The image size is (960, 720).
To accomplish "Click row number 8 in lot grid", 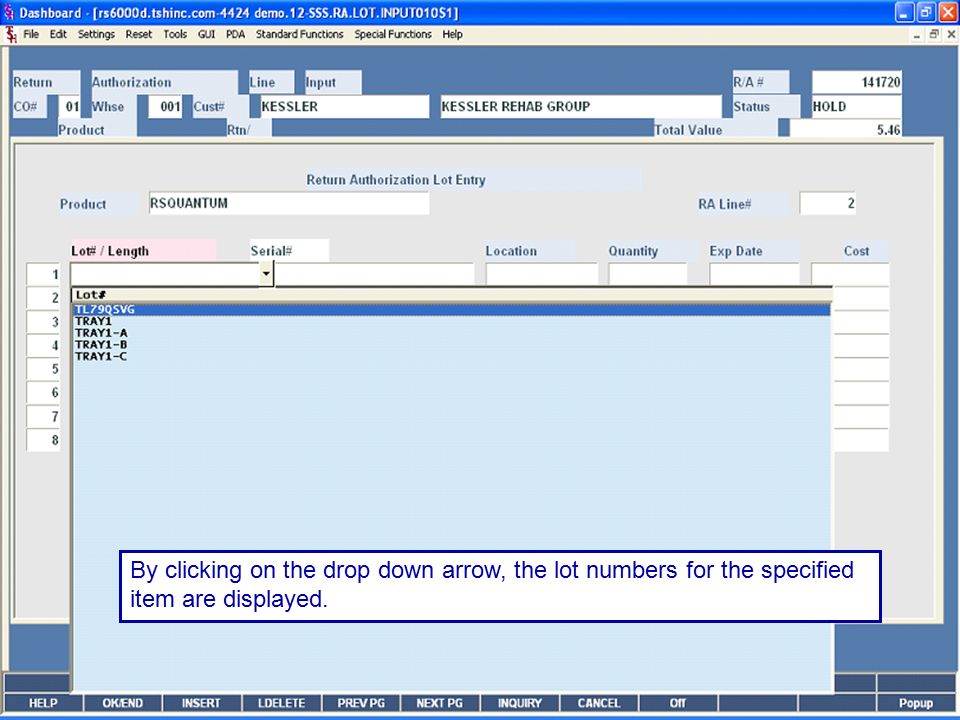I will (x=43, y=440).
